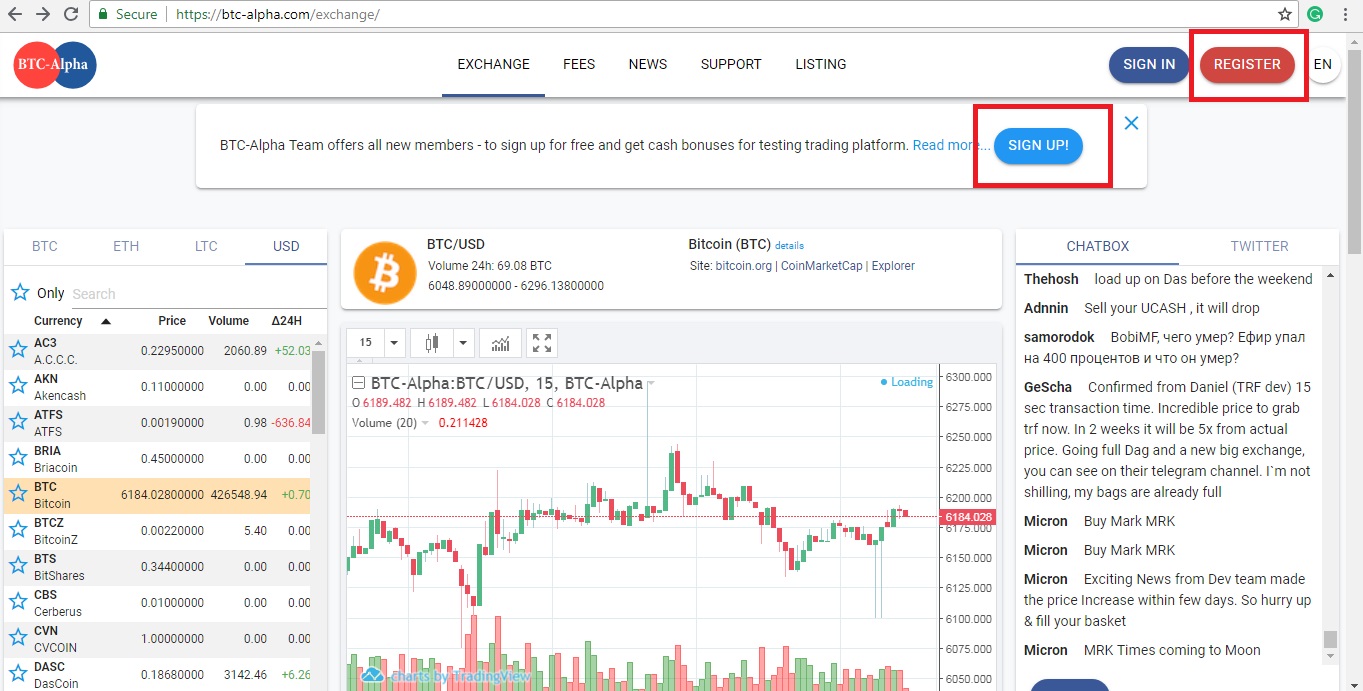Screen dimensions: 1363x691
Task: Favorite the CBS Cerberus star
Action: (17, 602)
